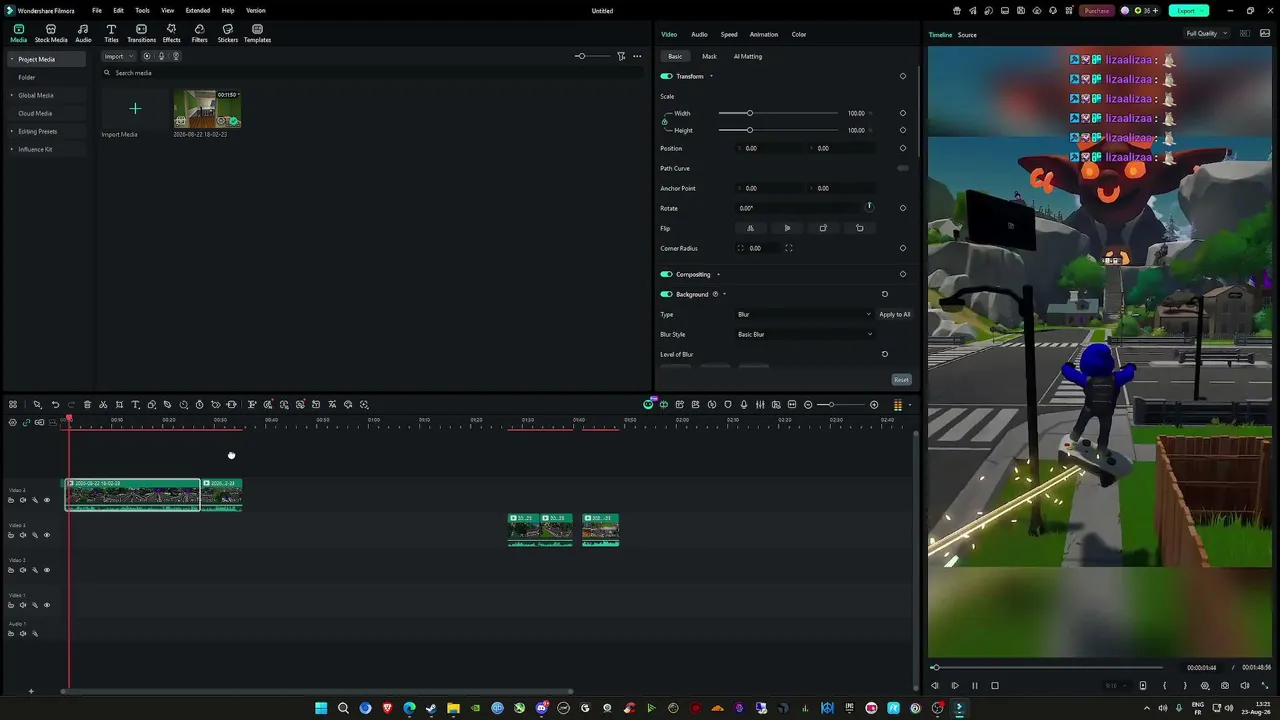
Task: Collapse the Project Media tree item
Action: click(12, 59)
